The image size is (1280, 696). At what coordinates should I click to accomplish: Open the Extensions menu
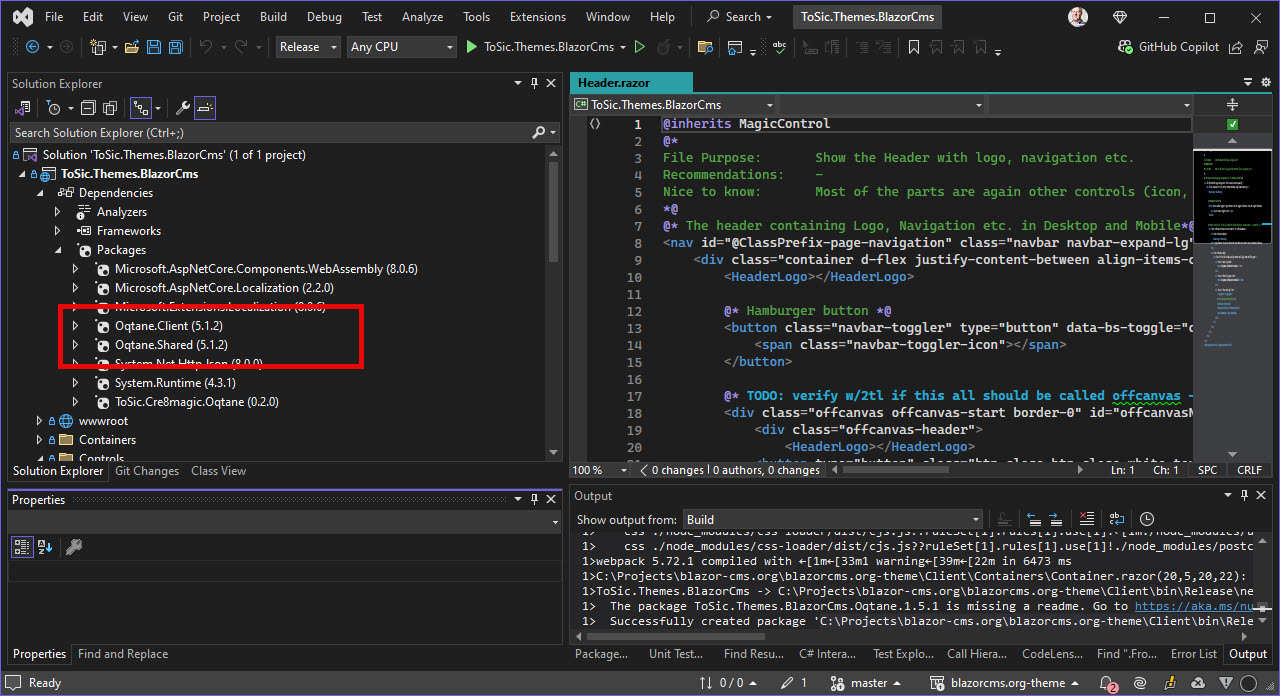(x=537, y=16)
